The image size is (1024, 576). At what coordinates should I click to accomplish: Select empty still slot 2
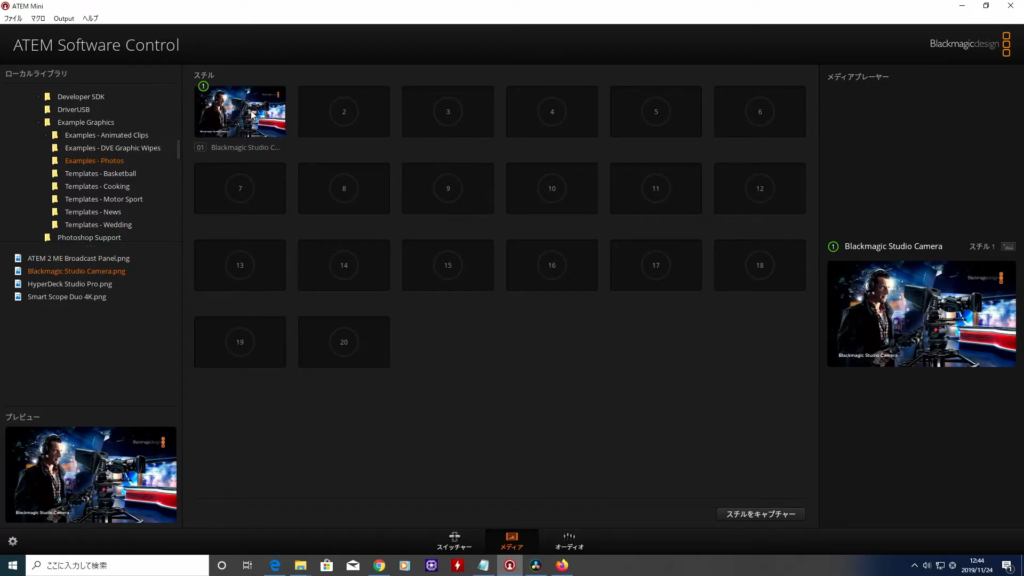coord(344,112)
